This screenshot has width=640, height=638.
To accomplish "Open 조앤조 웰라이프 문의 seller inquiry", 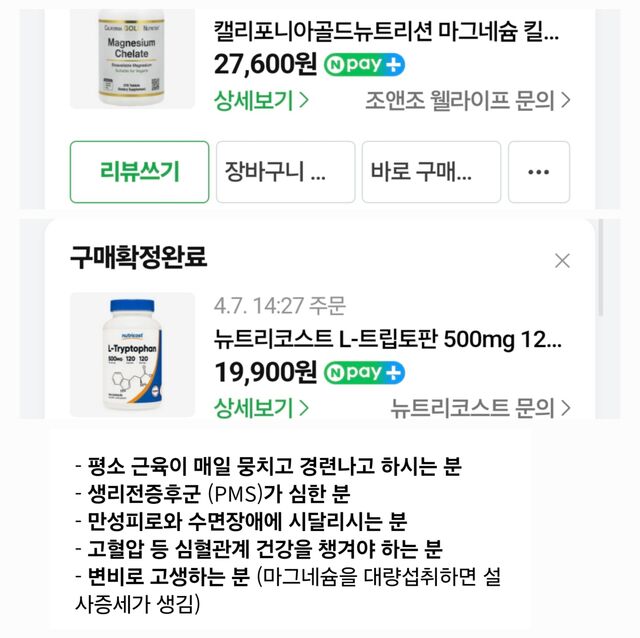I will 469,100.
